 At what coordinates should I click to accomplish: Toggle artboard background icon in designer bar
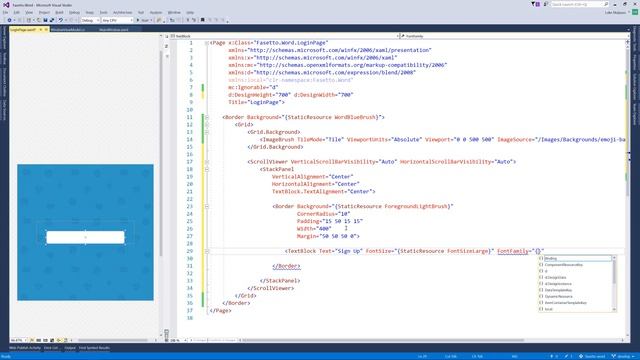52,340
